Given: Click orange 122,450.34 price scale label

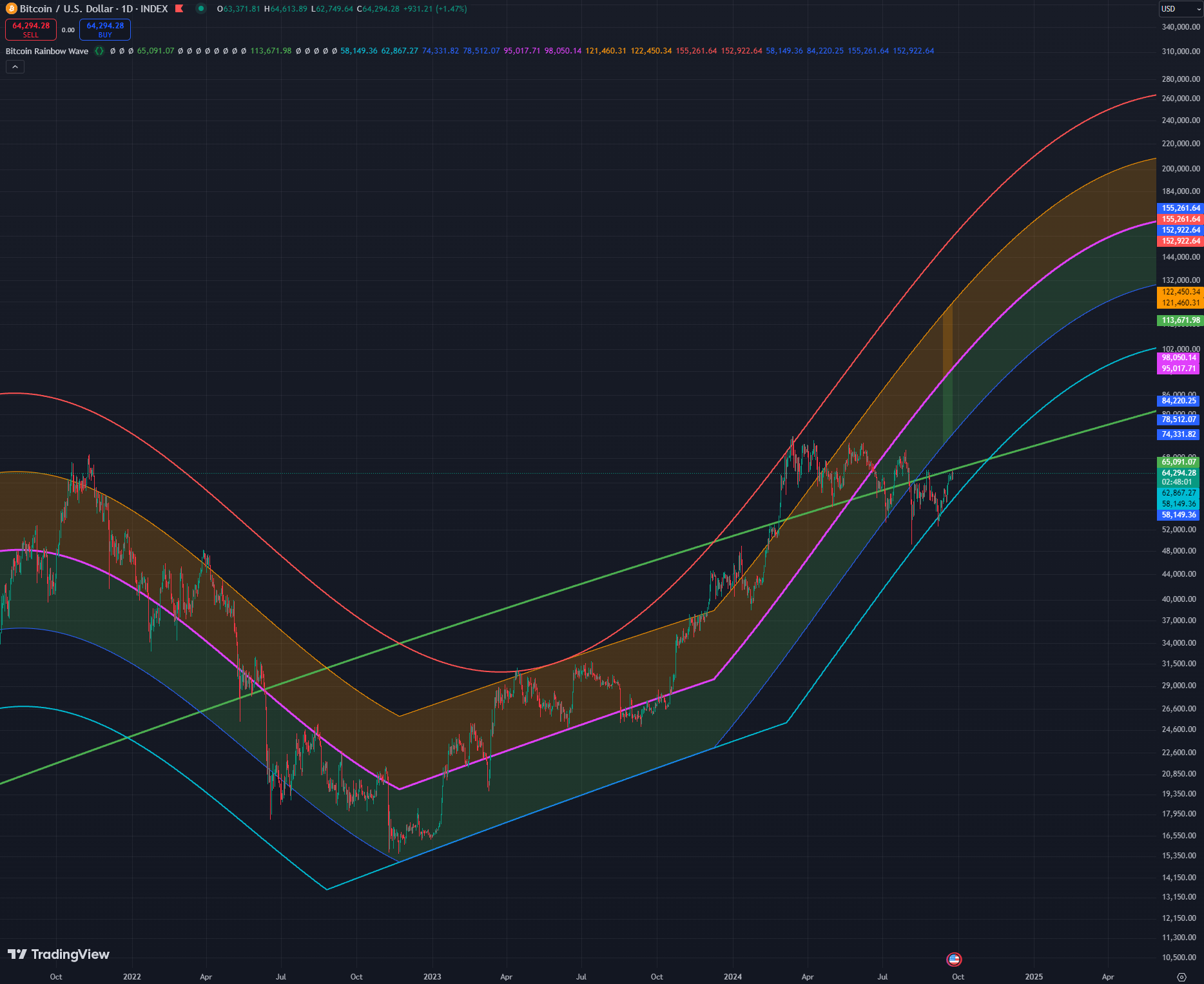Looking at the screenshot, I should 1180,292.
